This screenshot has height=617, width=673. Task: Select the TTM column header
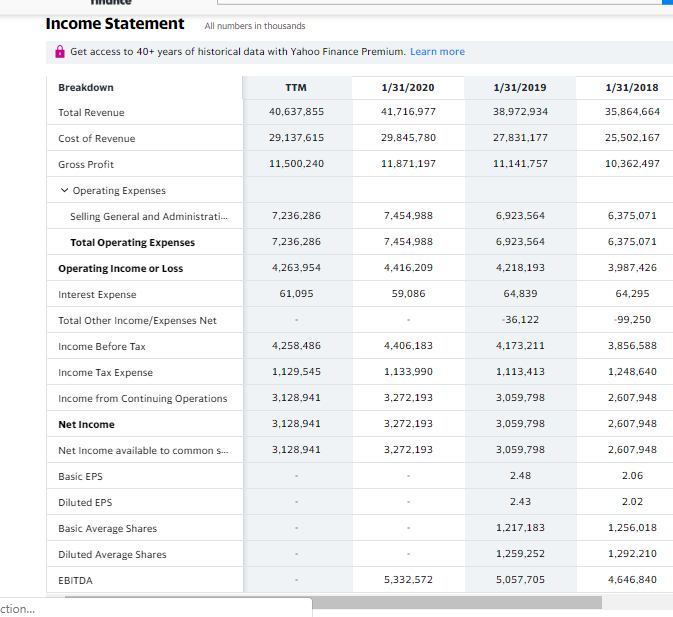296,88
